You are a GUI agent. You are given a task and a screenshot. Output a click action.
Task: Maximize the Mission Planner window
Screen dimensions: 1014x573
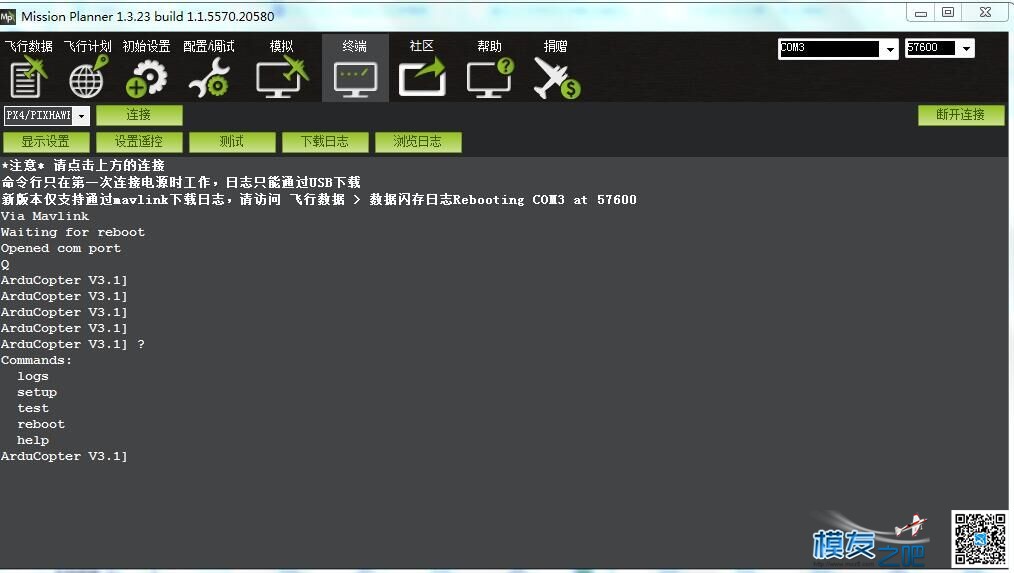(948, 13)
